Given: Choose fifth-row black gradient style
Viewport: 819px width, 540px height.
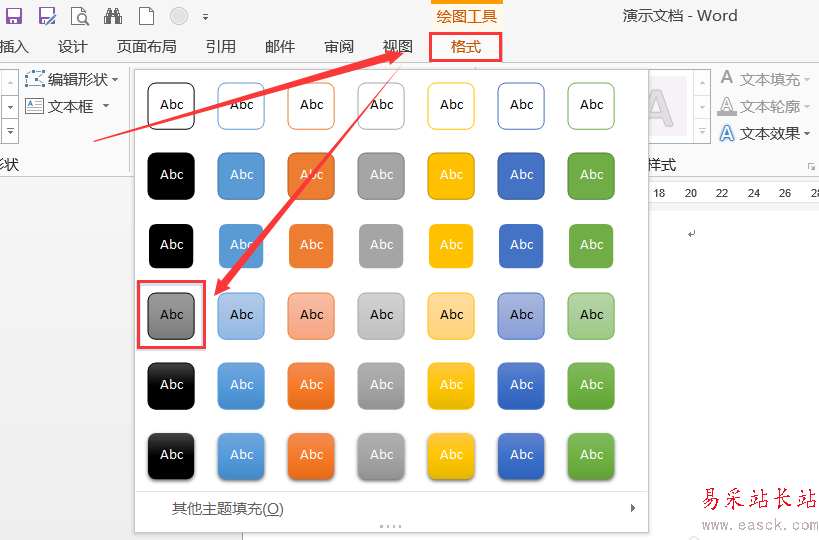Looking at the screenshot, I should (171, 386).
